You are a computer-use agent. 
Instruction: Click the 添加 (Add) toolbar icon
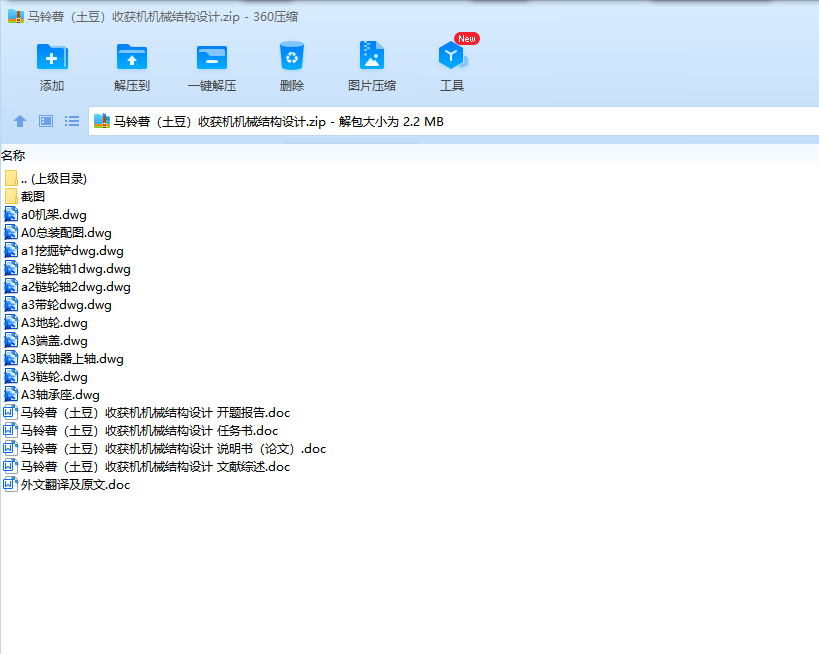[x=52, y=56]
